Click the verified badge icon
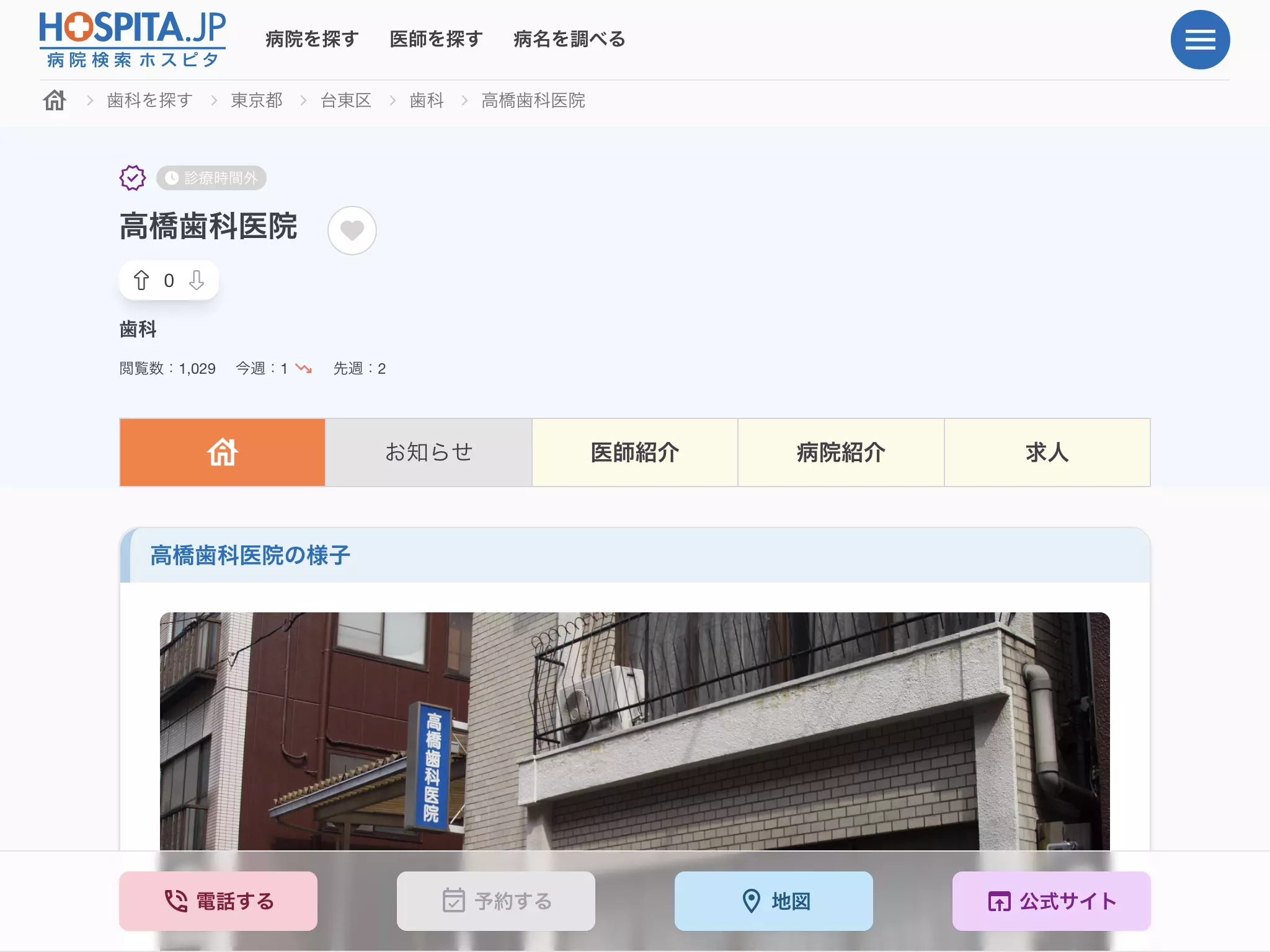 click(133, 178)
